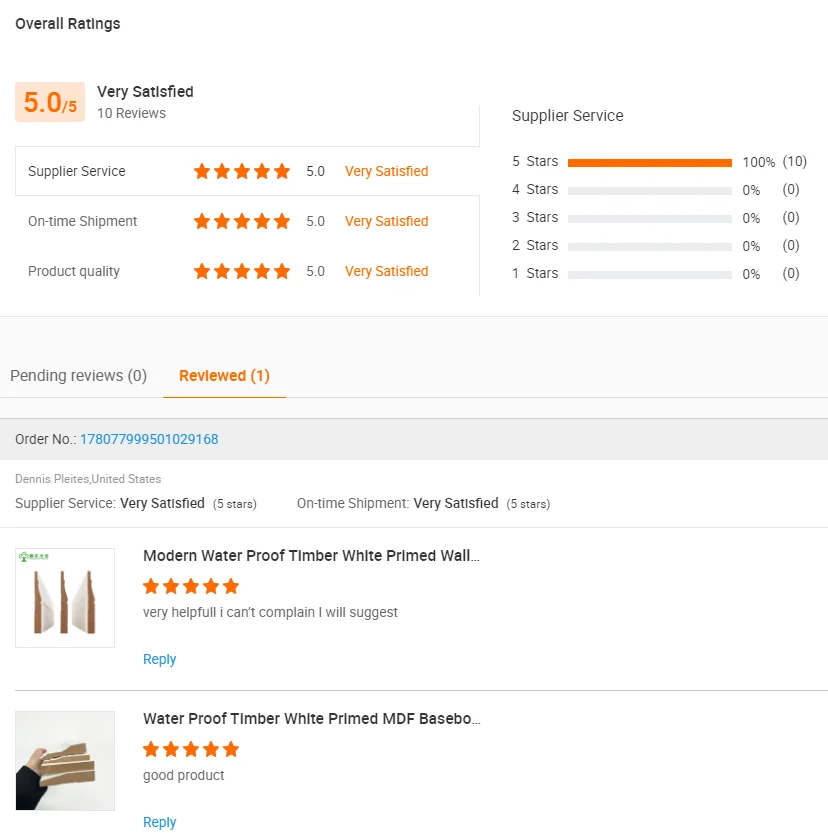Open Modern Water Proof Timber product title
Viewport: 828px width, 838px height.
point(311,556)
